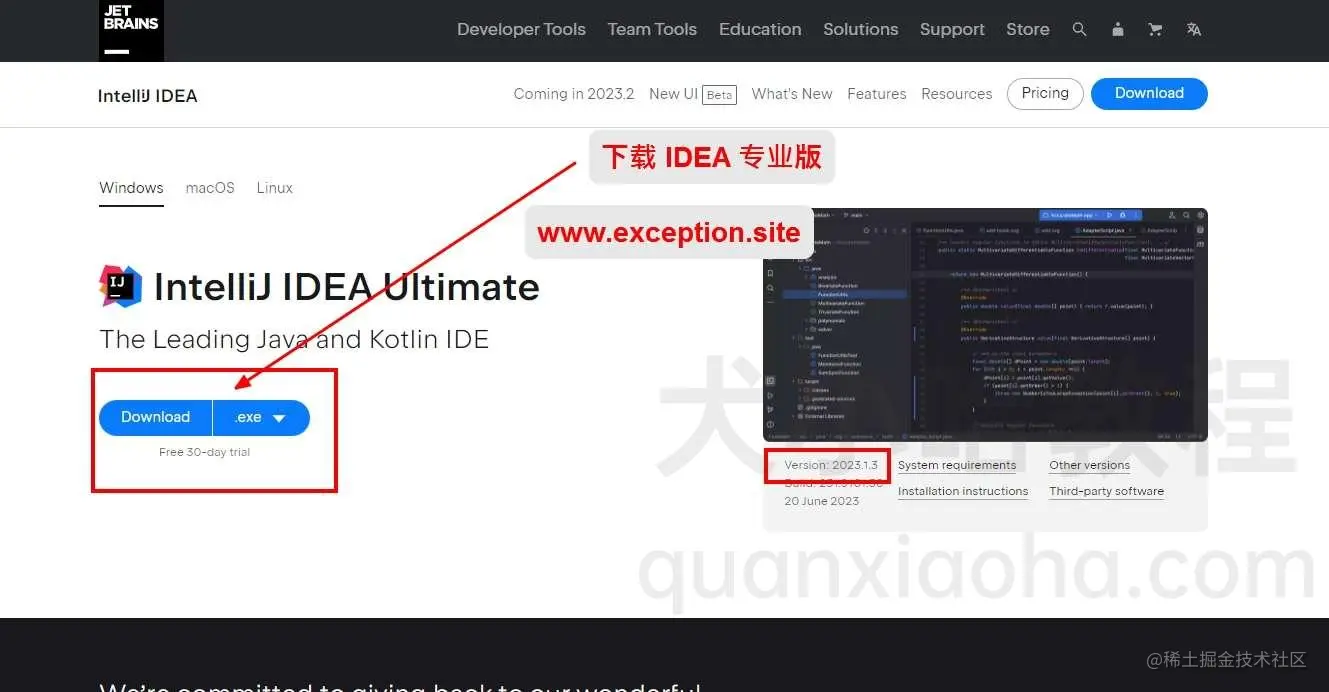Expand the .exe installer format dropdown

pos(260,417)
